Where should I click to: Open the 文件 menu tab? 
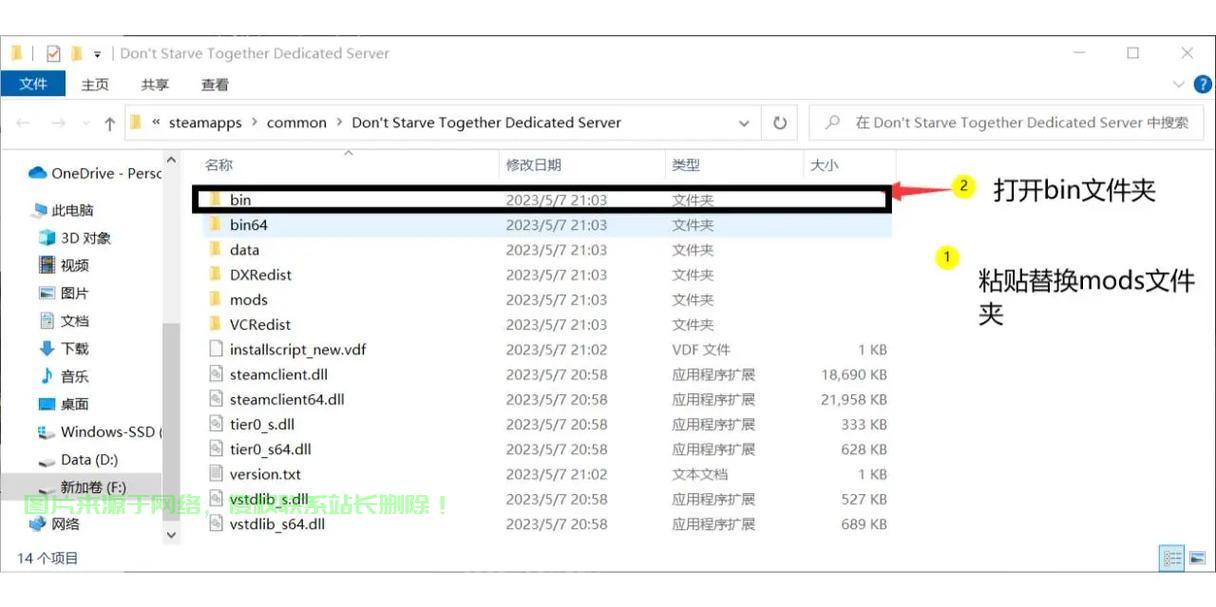[x=33, y=84]
